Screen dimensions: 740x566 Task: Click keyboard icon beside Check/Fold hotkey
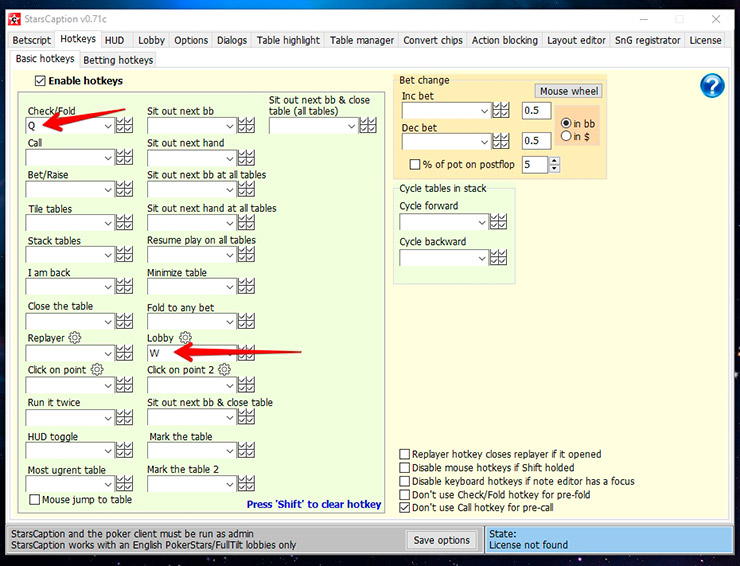[125, 126]
